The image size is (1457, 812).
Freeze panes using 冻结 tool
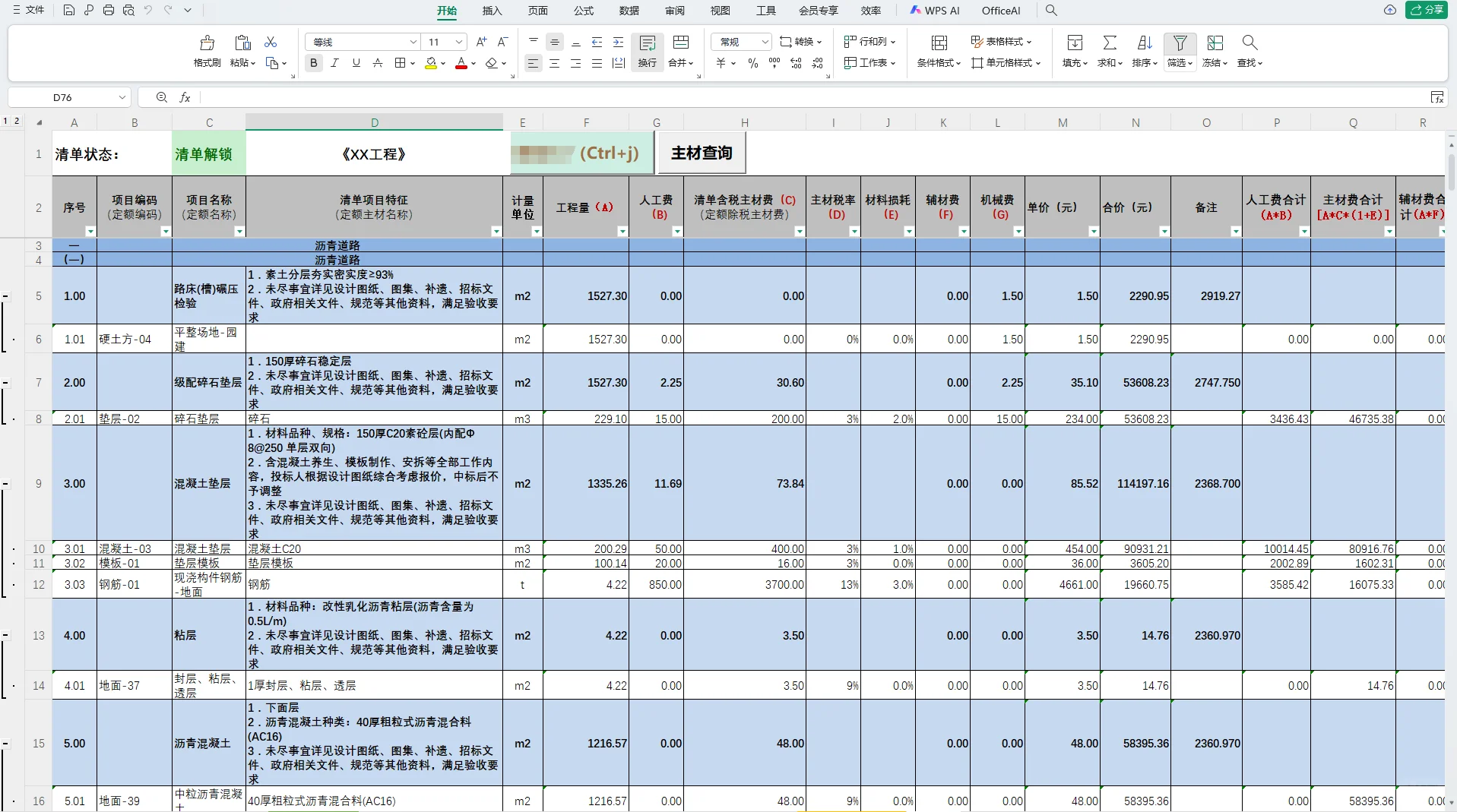point(1214,52)
